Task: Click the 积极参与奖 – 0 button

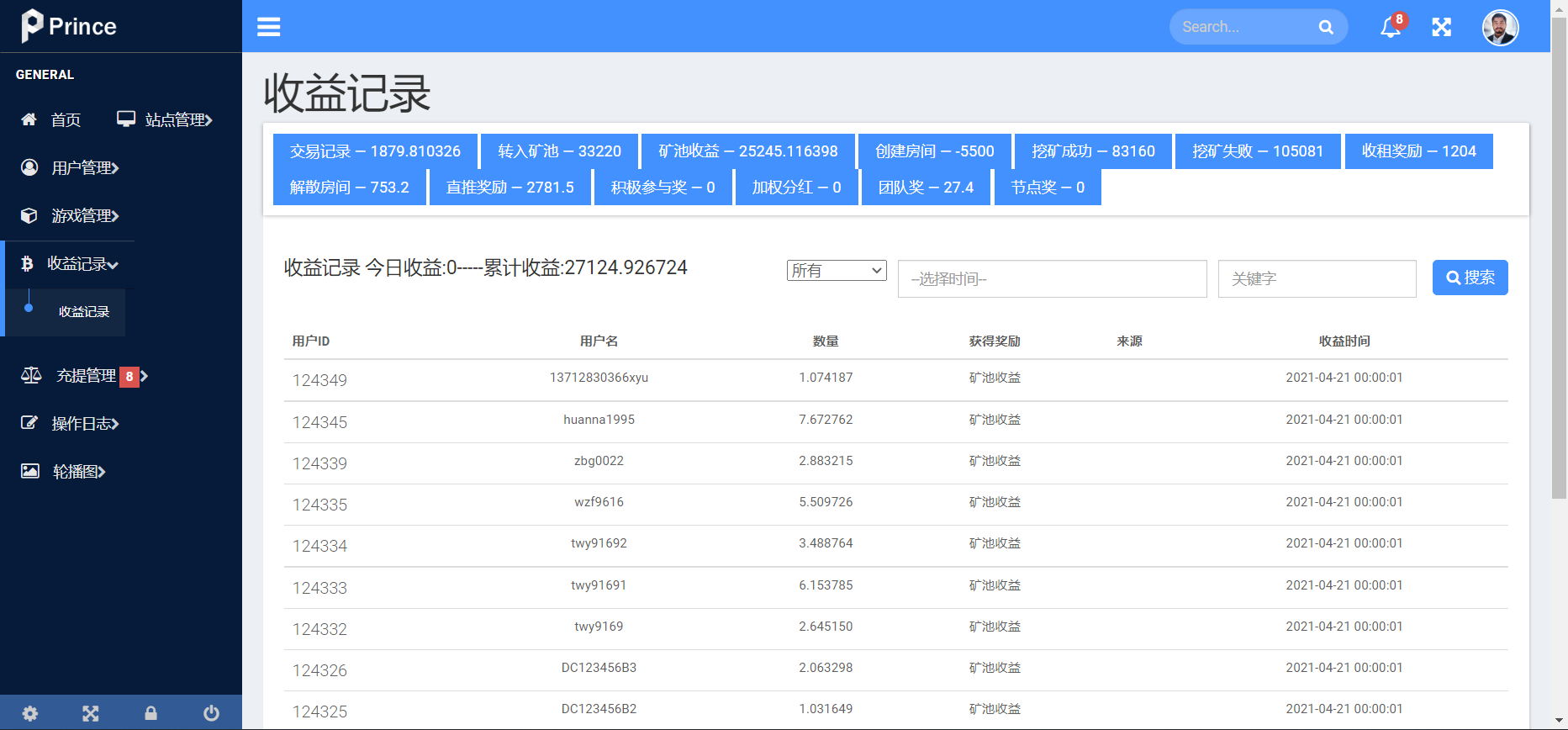Action: click(x=663, y=188)
